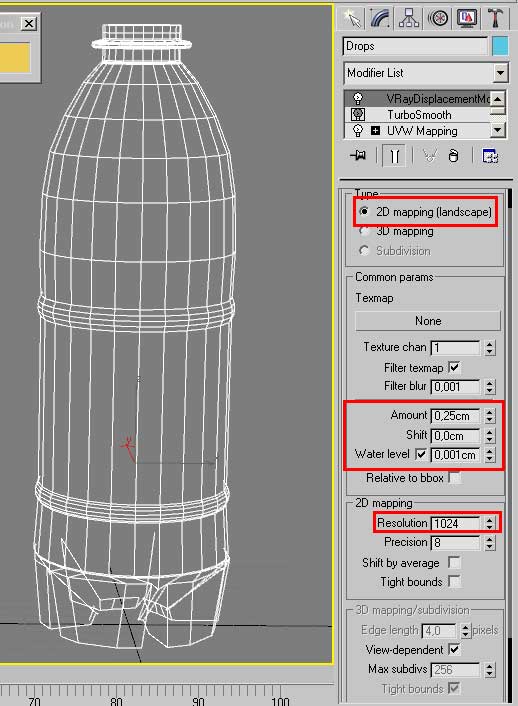Screen dimensions: 518x706
Task: Click the Texmap None button
Action: click(x=428, y=321)
